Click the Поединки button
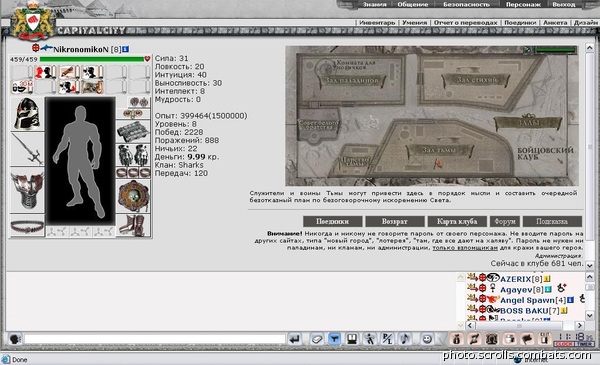Viewport: 600px width, 365px height. pyautogui.click(x=333, y=222)
